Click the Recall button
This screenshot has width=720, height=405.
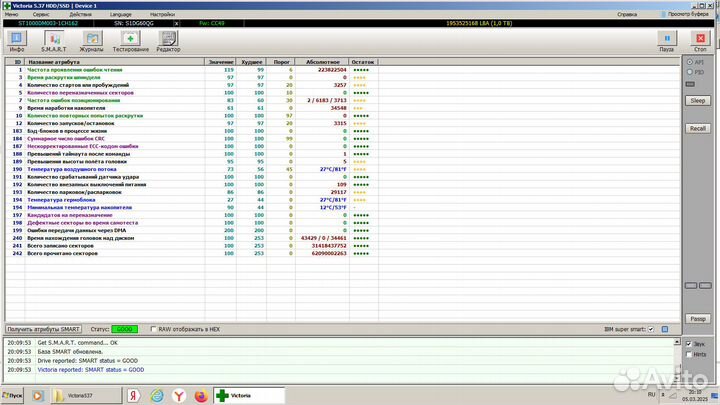(x=698, y=129)
